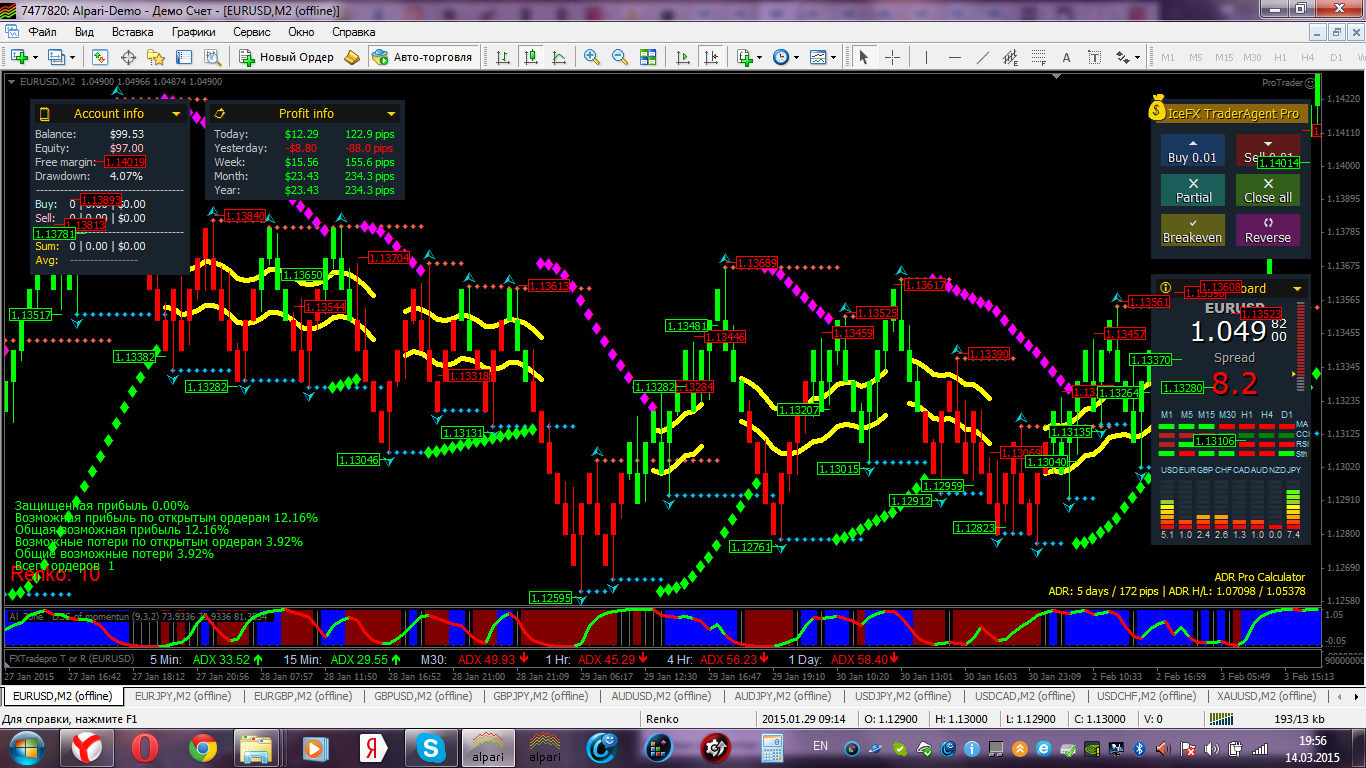Screen dimensions: 1366x768
Task: Launch the Strategy Tester icon
Action: [212, 57]
